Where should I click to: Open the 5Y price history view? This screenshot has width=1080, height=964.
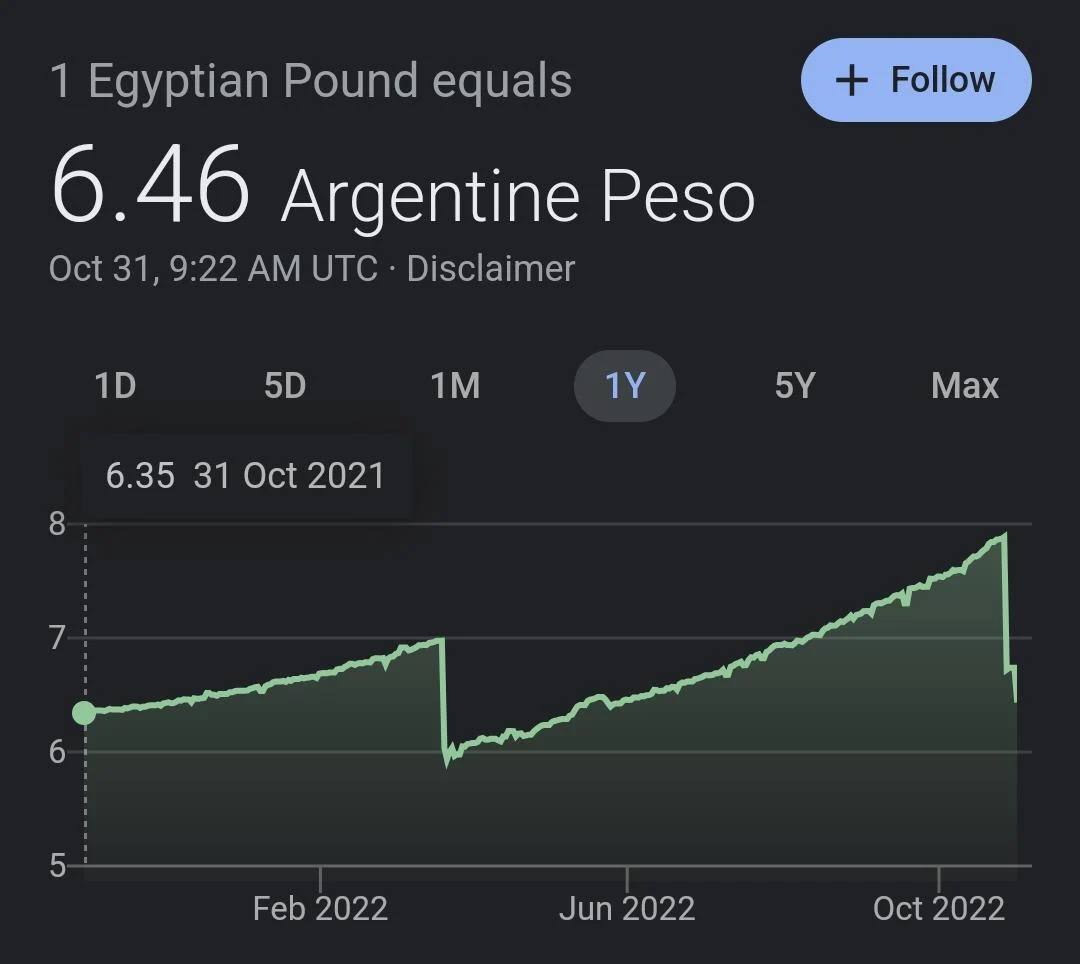pyautogui.click(x=794, y=386)
